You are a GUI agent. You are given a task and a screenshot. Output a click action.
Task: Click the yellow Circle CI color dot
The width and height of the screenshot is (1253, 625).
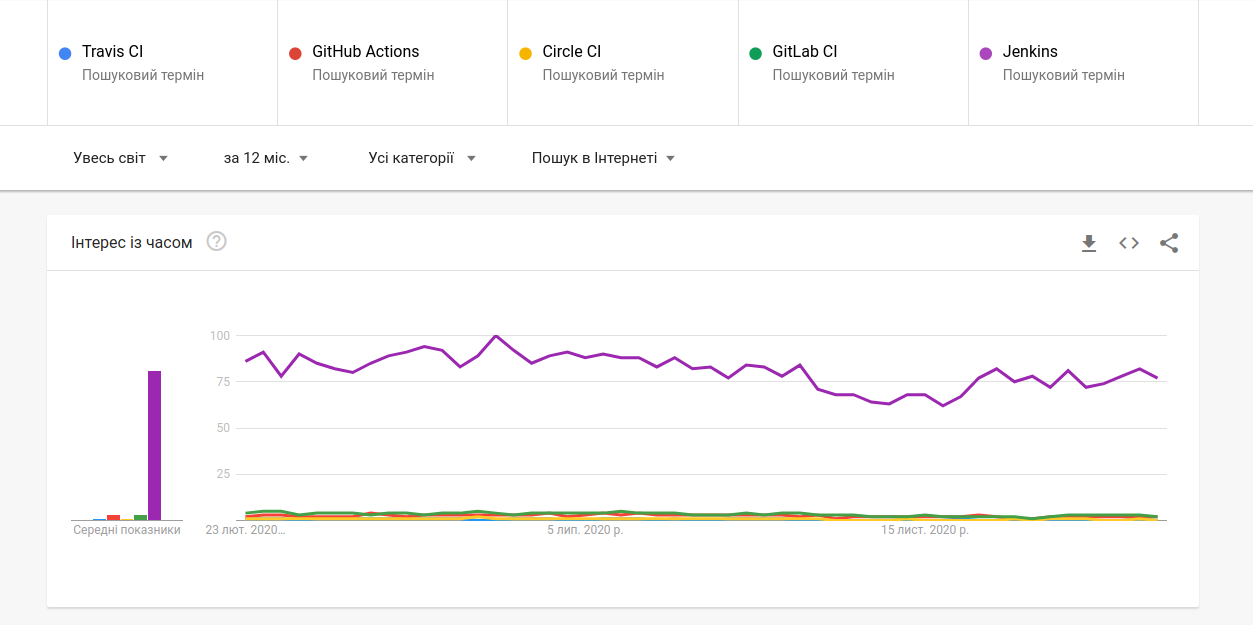click(x=526, y=53)
